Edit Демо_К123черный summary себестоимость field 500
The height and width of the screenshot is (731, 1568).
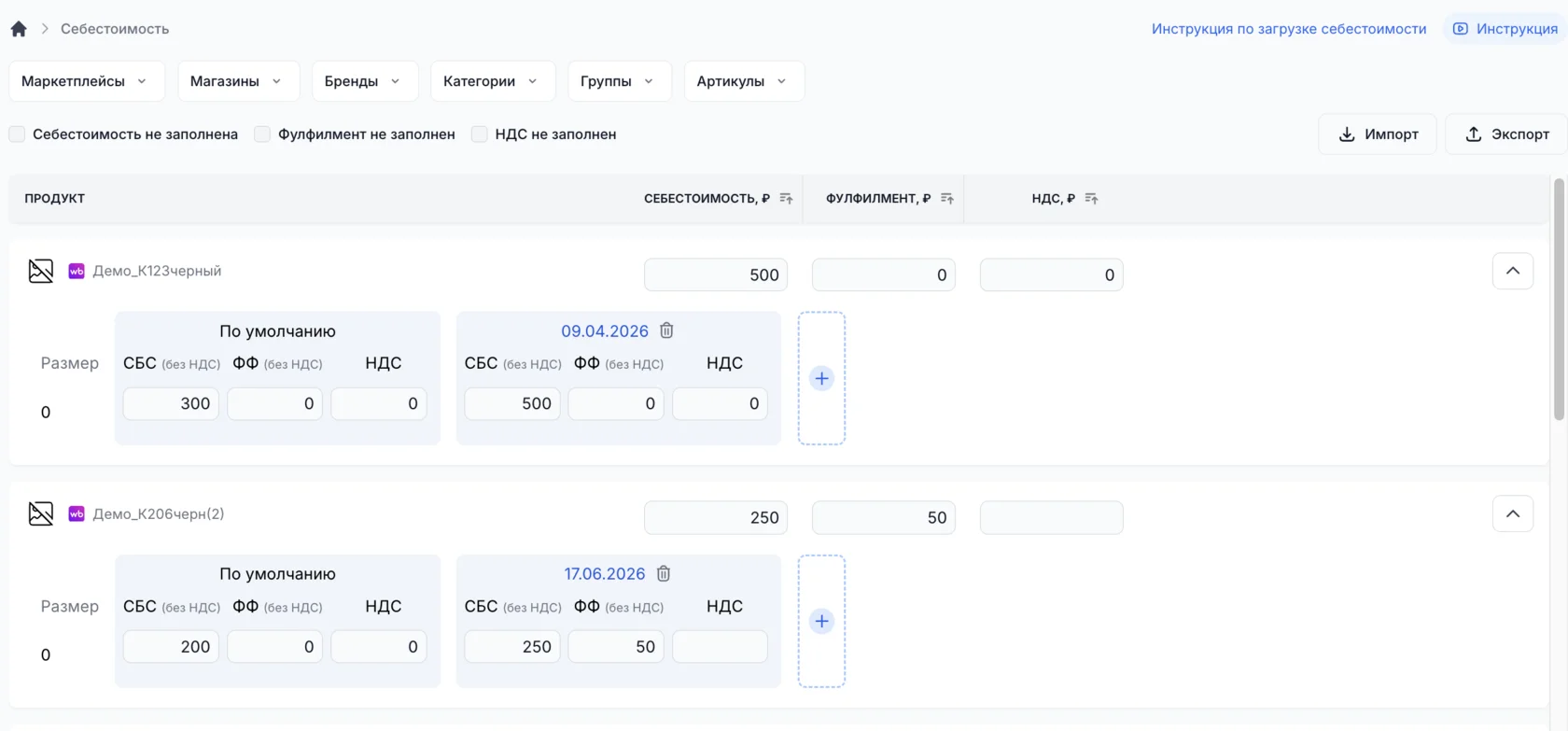[716, 274]
